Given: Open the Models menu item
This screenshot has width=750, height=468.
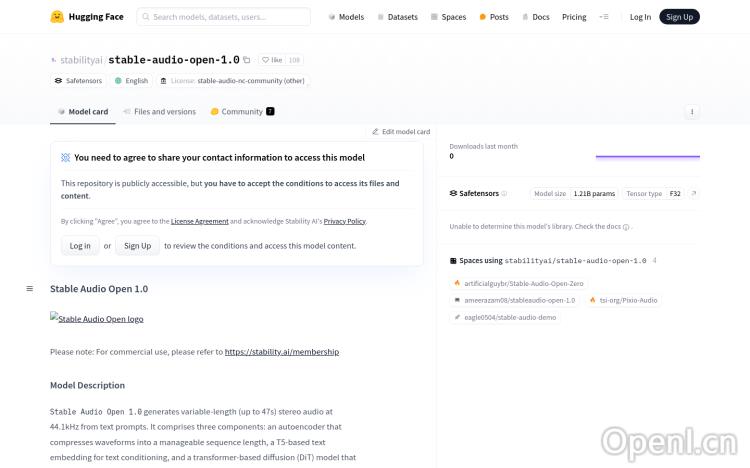Looking at the screenshot, I should point(346,17).
